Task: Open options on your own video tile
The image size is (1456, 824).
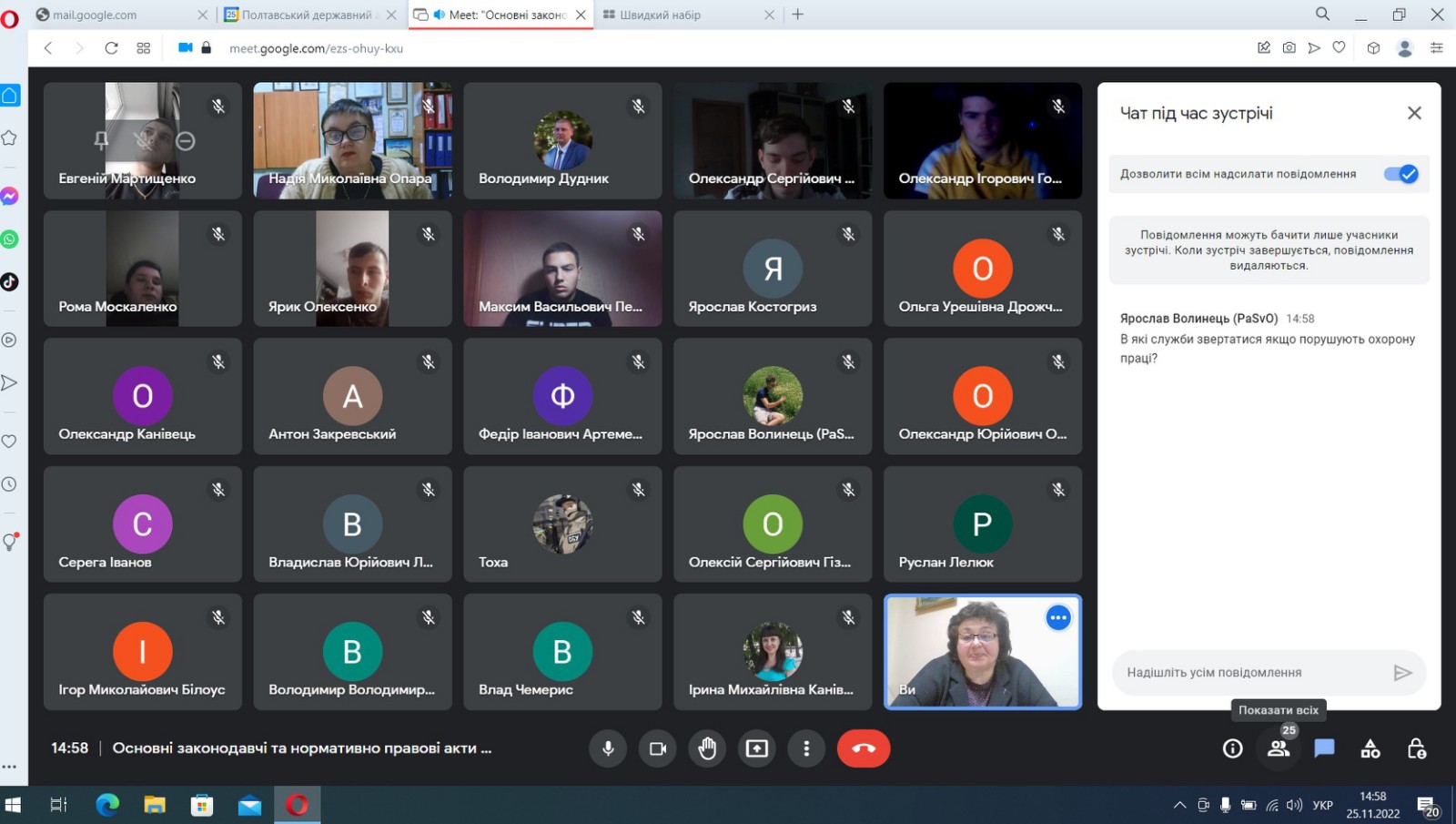Action: point(1058,618)
